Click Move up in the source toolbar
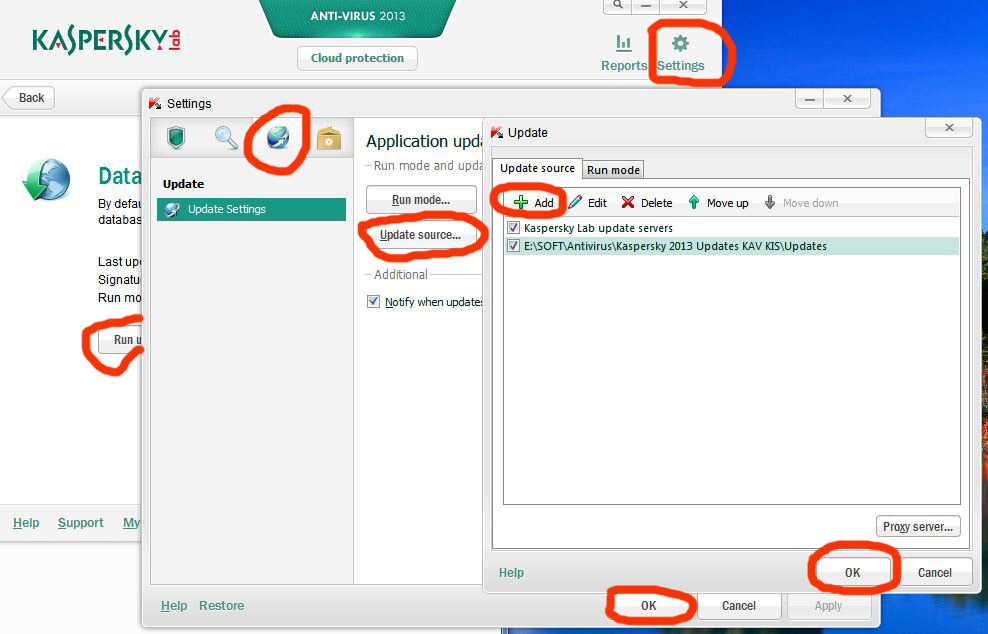This screenshot has width=988, height=634. point(718,202)
